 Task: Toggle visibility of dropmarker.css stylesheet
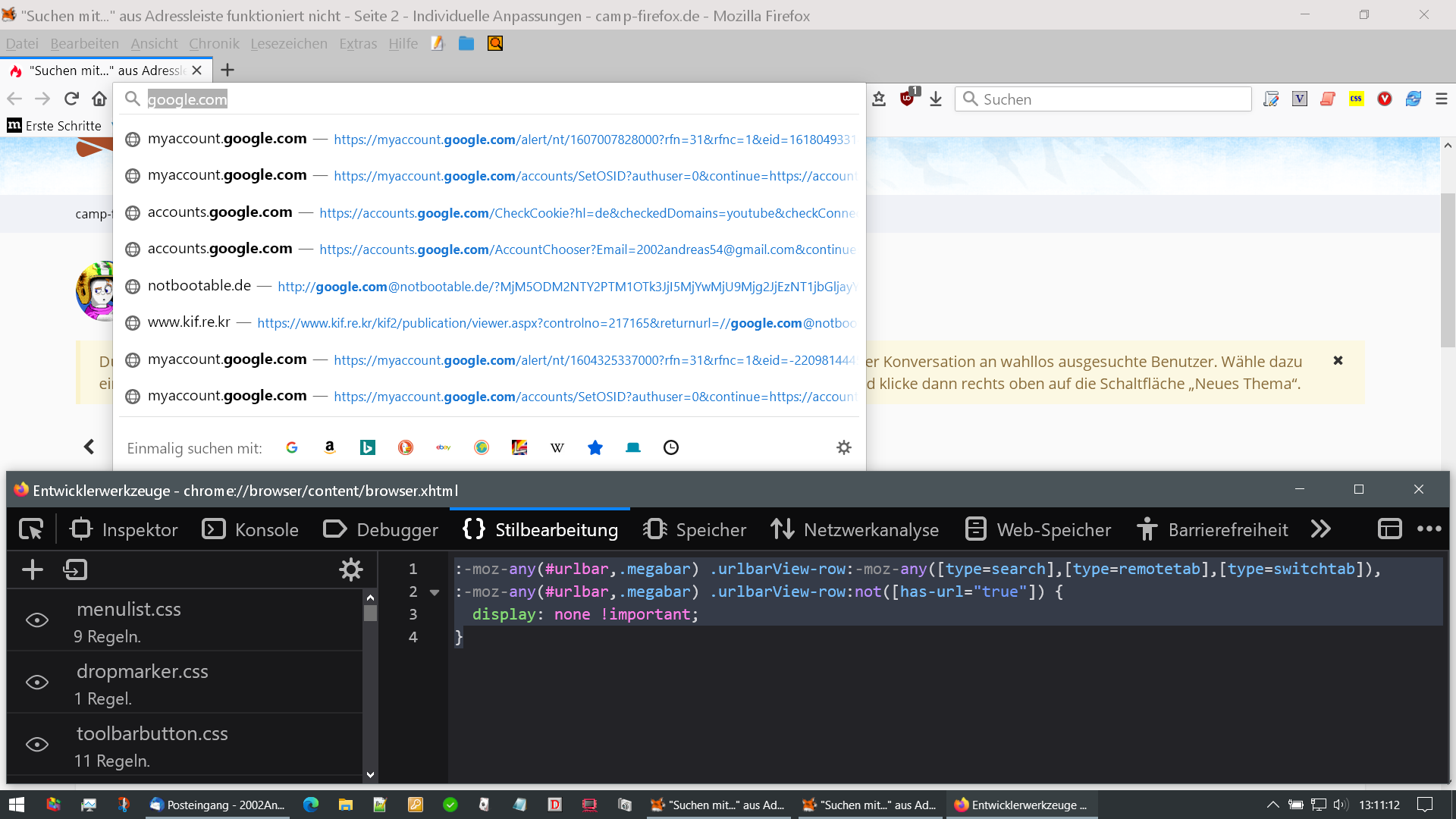click(37, 682)
